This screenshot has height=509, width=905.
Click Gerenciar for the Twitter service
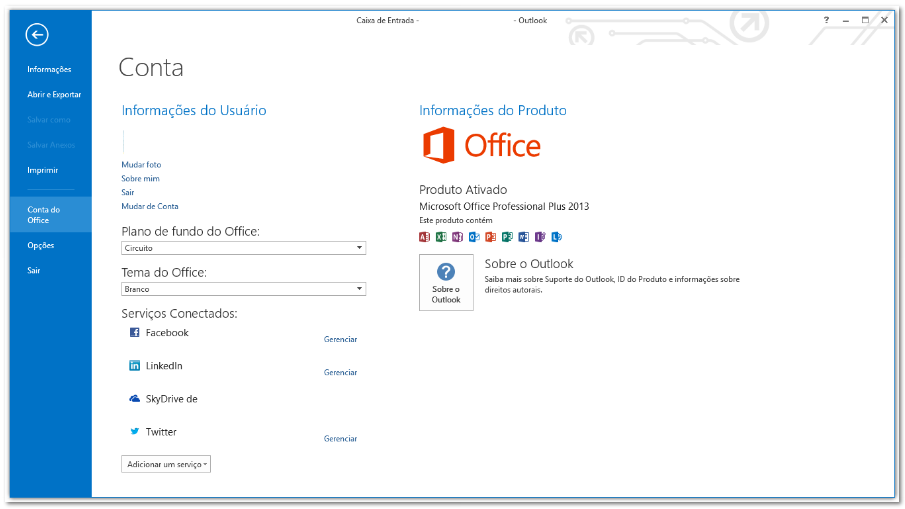point(341,439)
